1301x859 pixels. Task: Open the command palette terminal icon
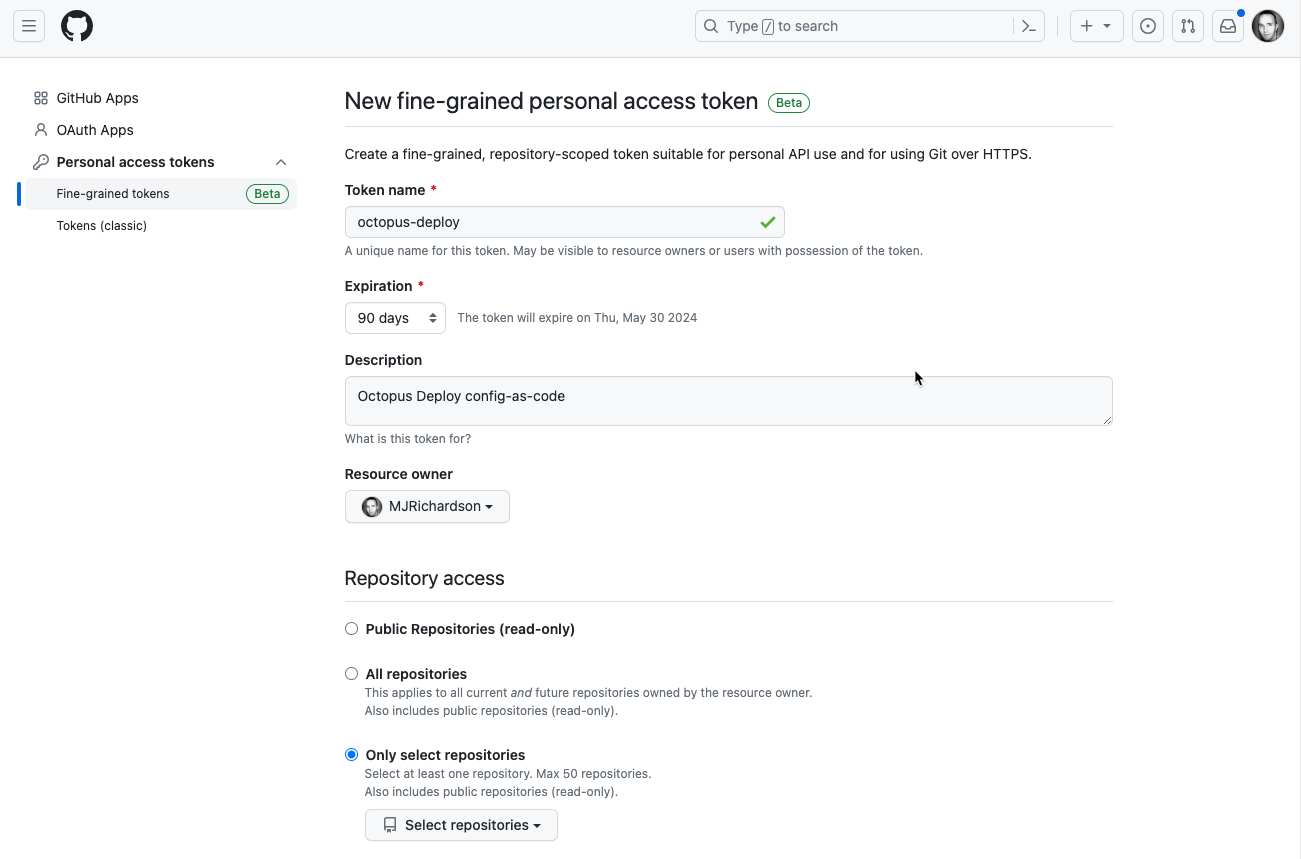(x=1028, y=26)
